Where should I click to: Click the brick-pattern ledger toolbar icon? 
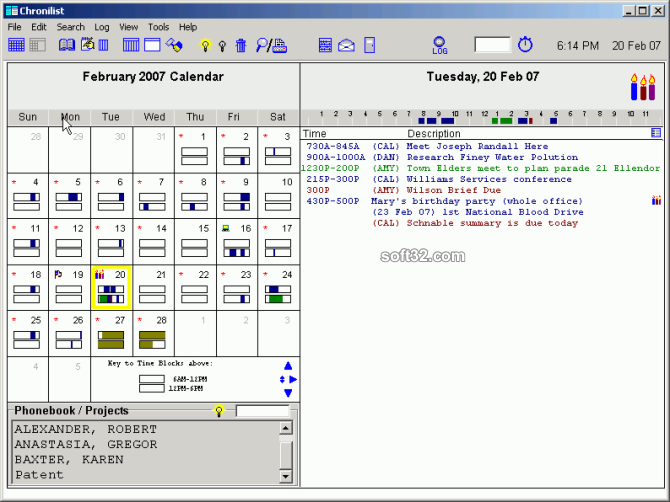click(325, 45)
